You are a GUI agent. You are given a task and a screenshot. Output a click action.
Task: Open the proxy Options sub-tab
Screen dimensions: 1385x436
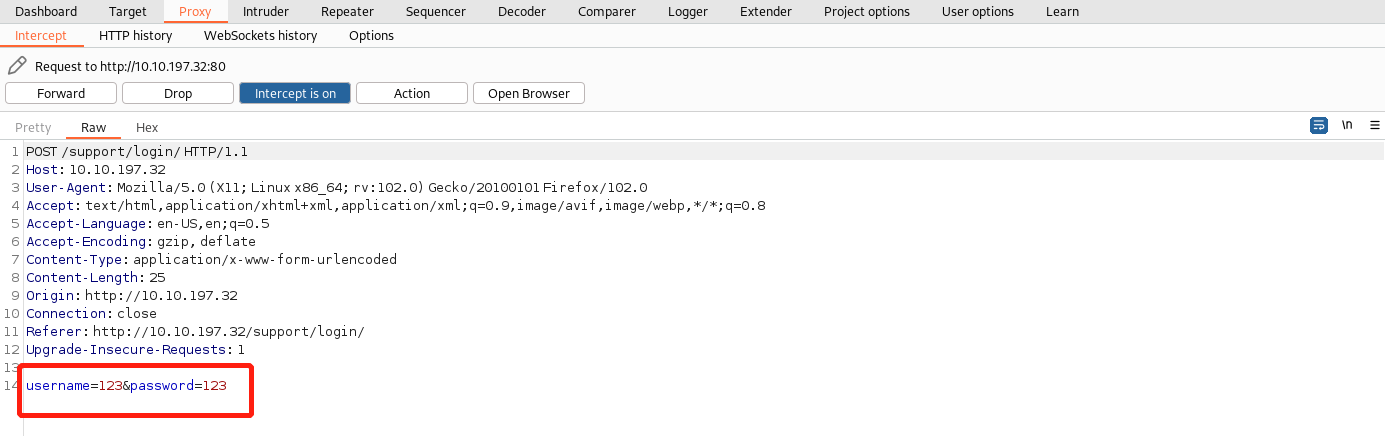pos(371,36)
